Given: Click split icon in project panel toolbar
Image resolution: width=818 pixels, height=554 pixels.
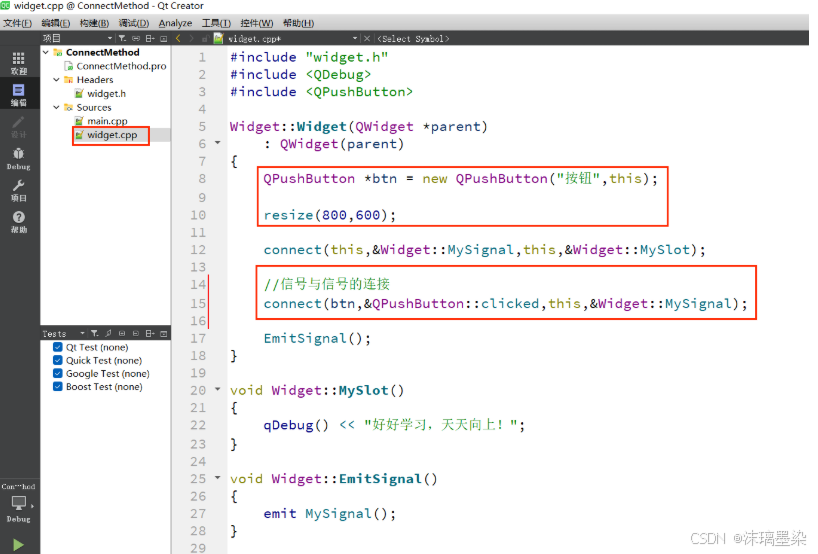Looking at the screenshot, I should click(x=150, y=38).
